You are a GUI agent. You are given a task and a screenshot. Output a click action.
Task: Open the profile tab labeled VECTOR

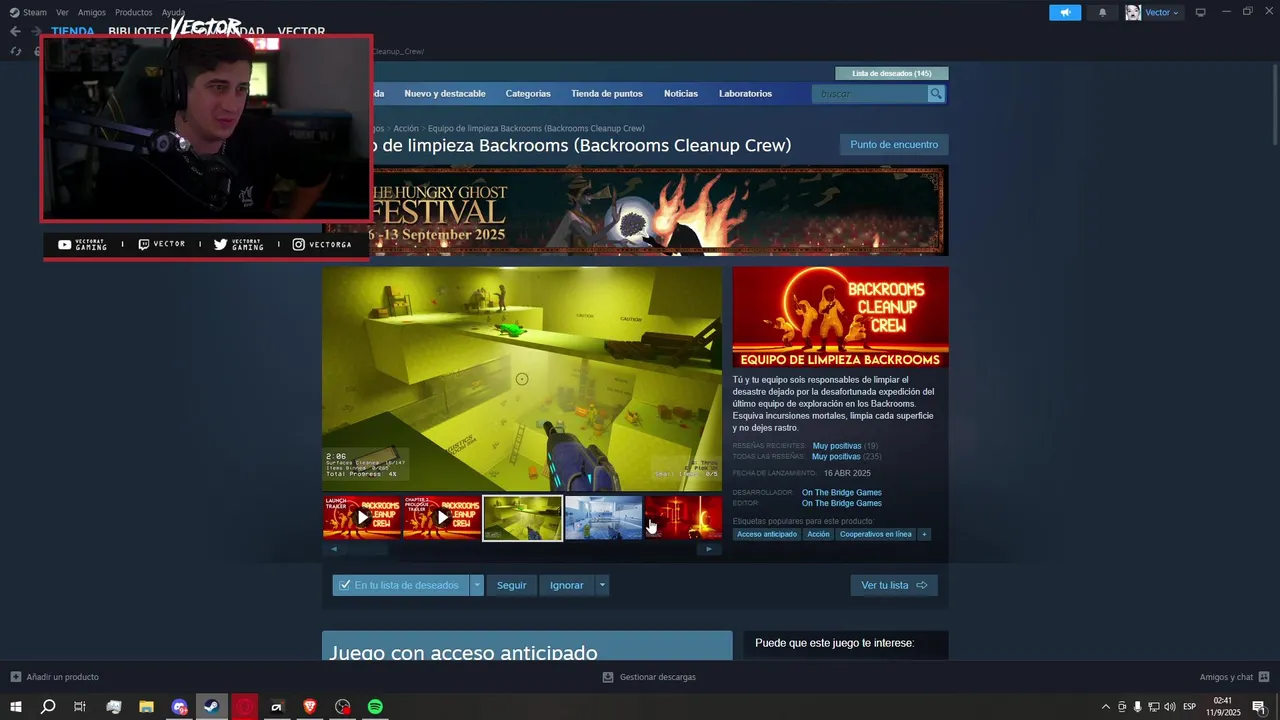(301, 31)
